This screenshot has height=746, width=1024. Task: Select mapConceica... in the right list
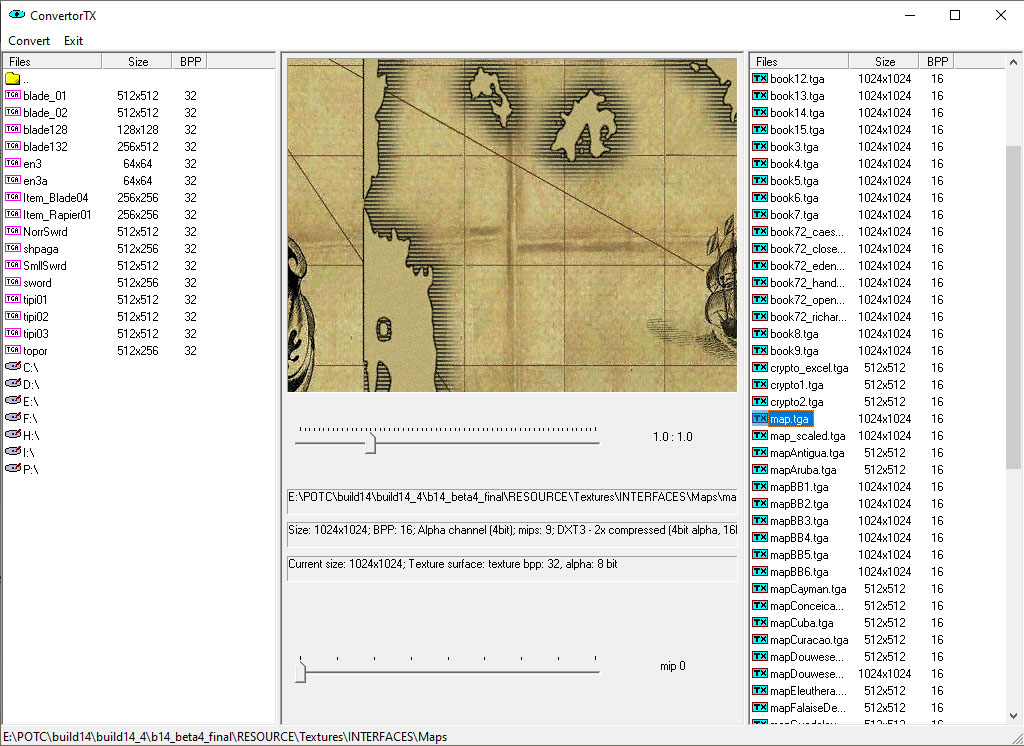pos(807,605)
